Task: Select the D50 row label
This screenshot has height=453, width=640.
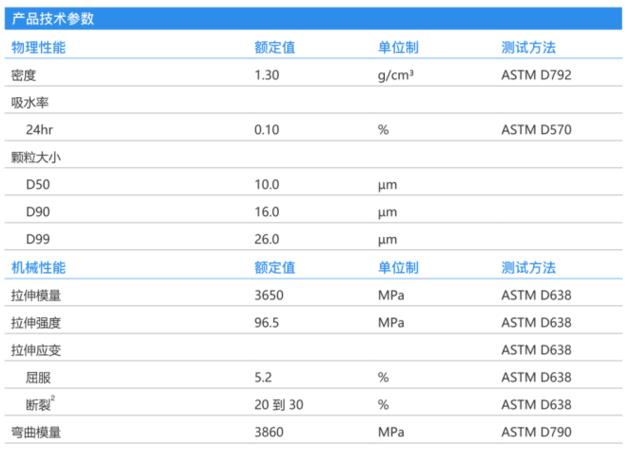Action: pyautogui.click(x=38, y=184)
